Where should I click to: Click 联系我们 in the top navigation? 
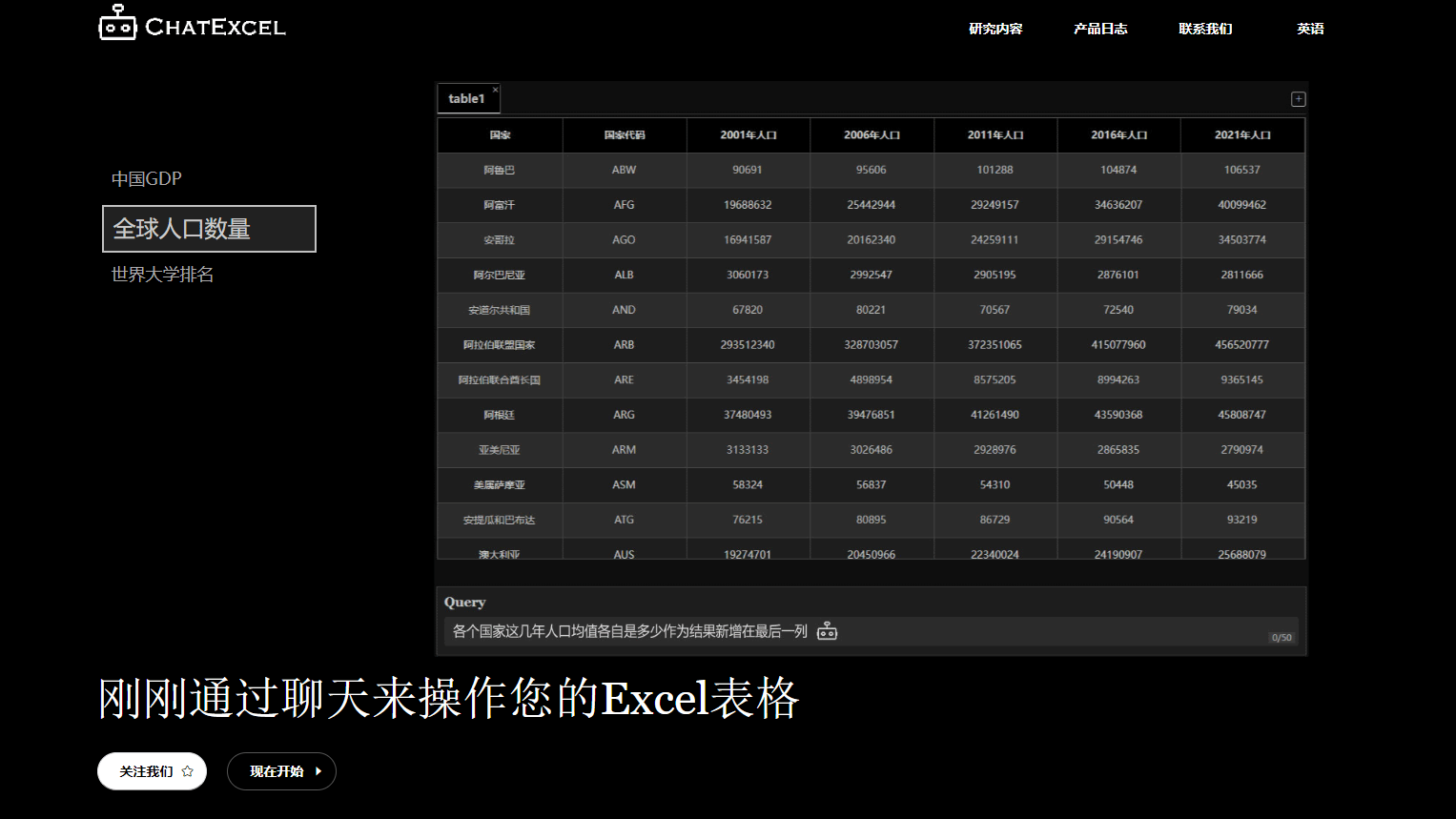coord(1204,29)
